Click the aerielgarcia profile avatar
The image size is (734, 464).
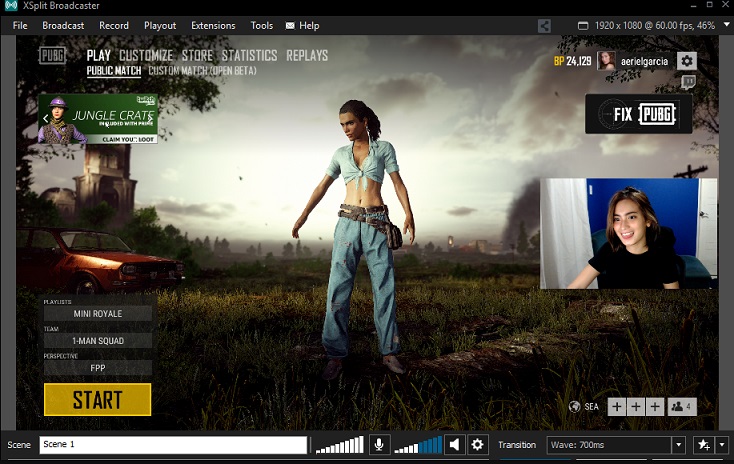point(606,61)
